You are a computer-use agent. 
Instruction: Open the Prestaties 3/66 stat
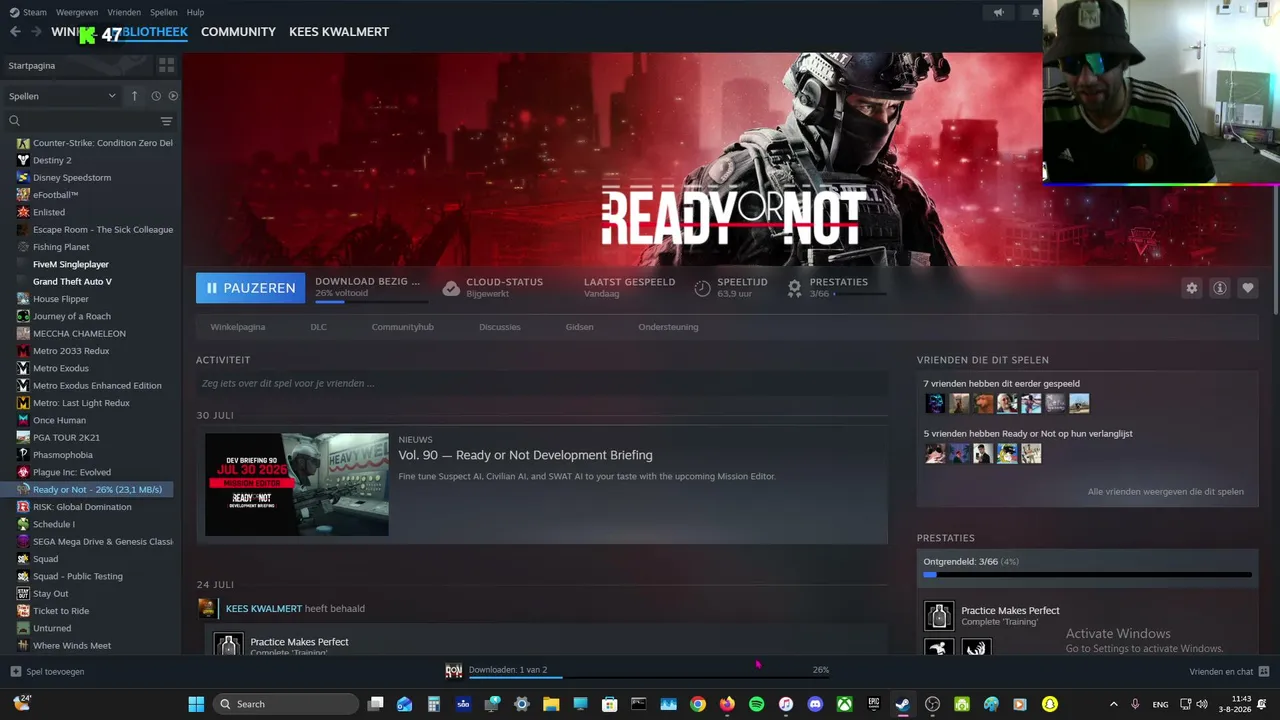point(836,288)
